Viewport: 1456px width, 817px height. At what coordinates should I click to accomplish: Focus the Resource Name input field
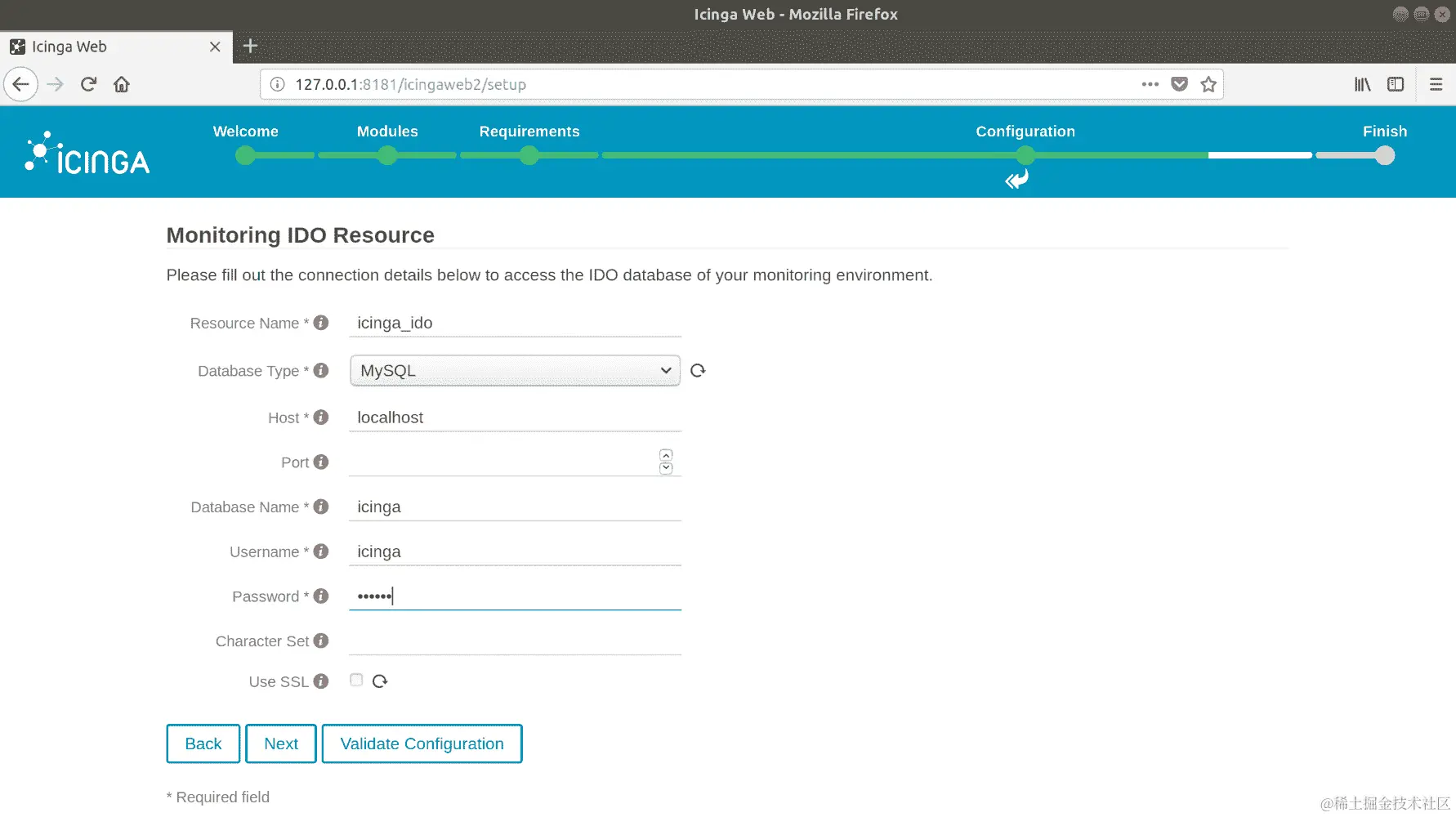pyautogui.click(x=515, y=323)
